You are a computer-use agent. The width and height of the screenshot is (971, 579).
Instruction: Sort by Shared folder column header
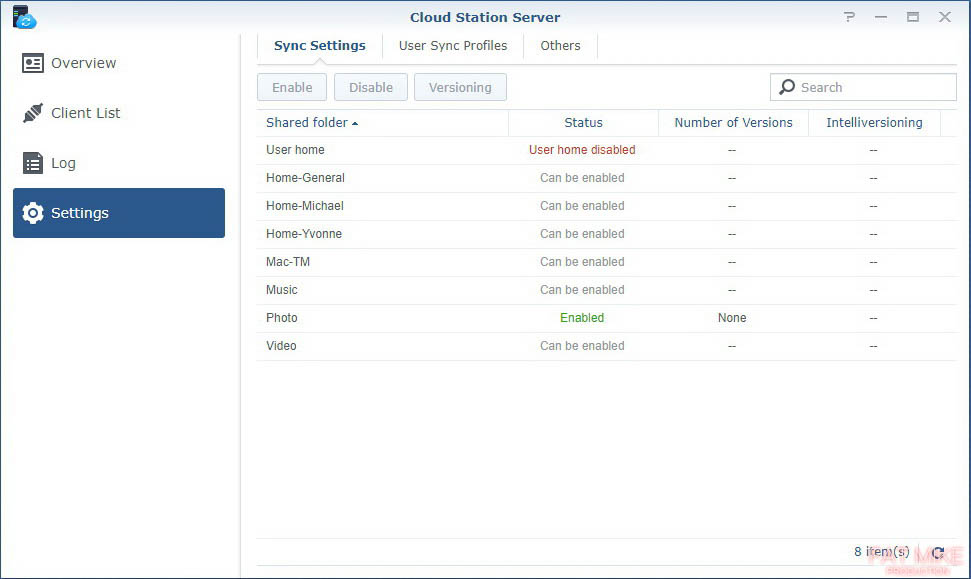pos(382,123)
